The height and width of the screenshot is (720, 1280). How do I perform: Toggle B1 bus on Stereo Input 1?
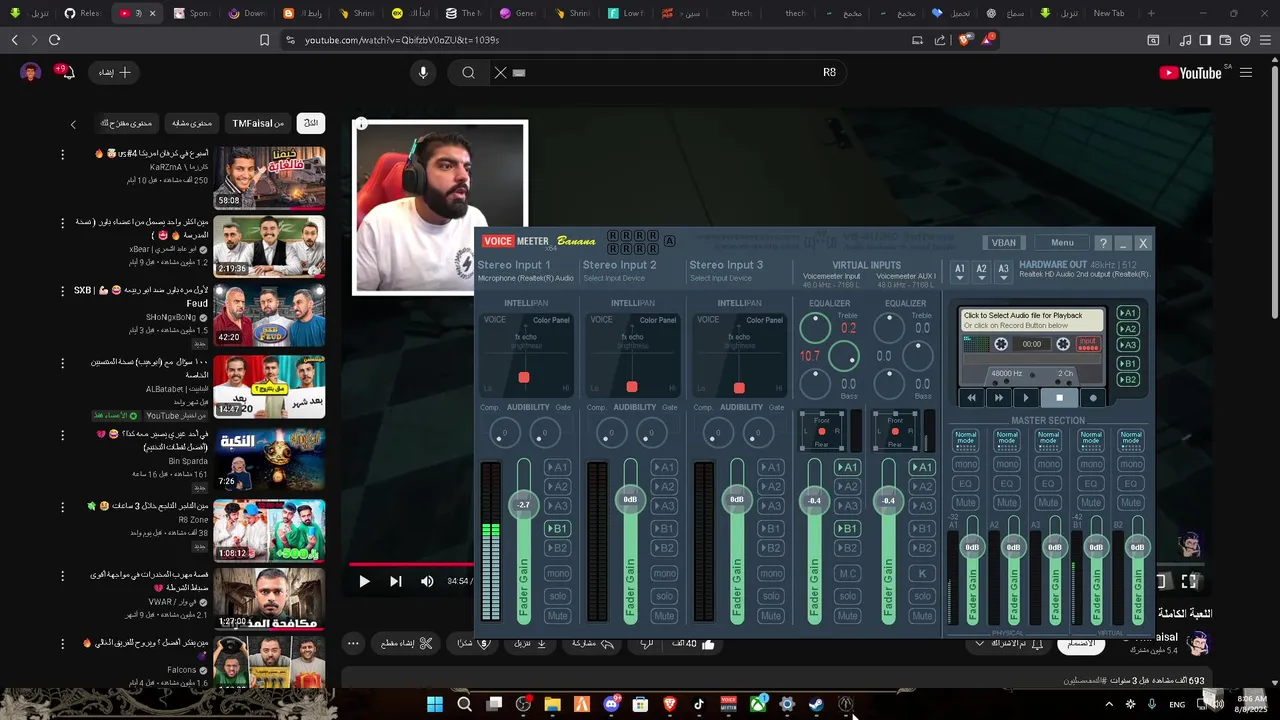557,528
